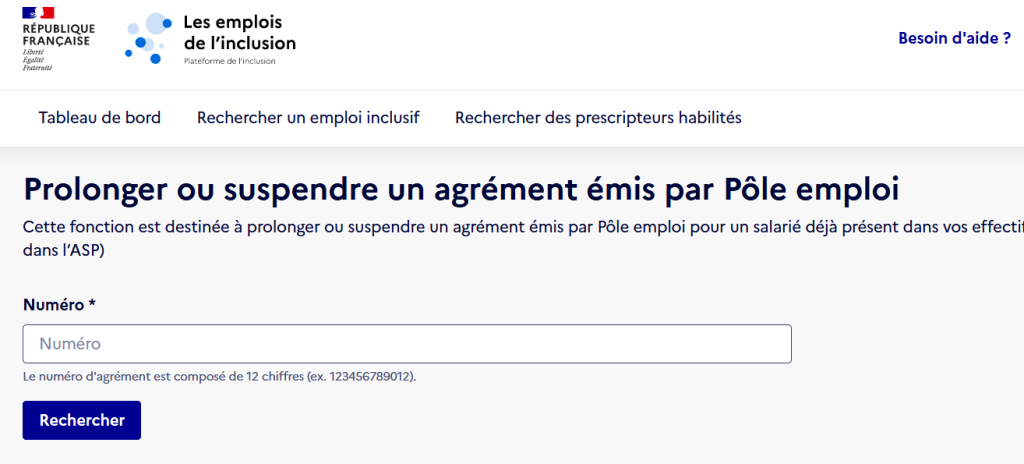This screenshot has height=464, width=1024.
Task: Click the Marianne French flag emblem
Action: coord(38,13)
